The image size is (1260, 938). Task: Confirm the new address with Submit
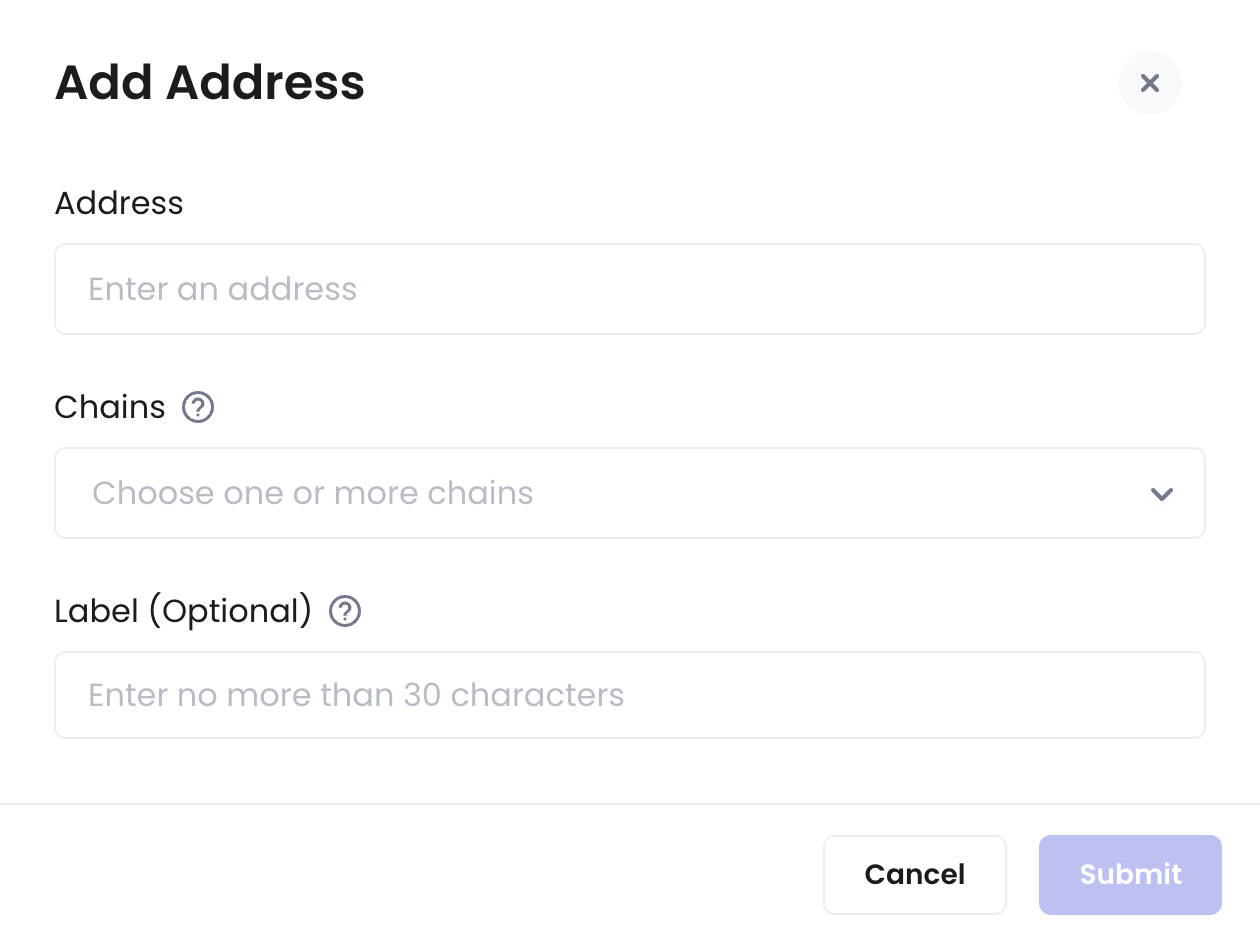(1130, 875)
